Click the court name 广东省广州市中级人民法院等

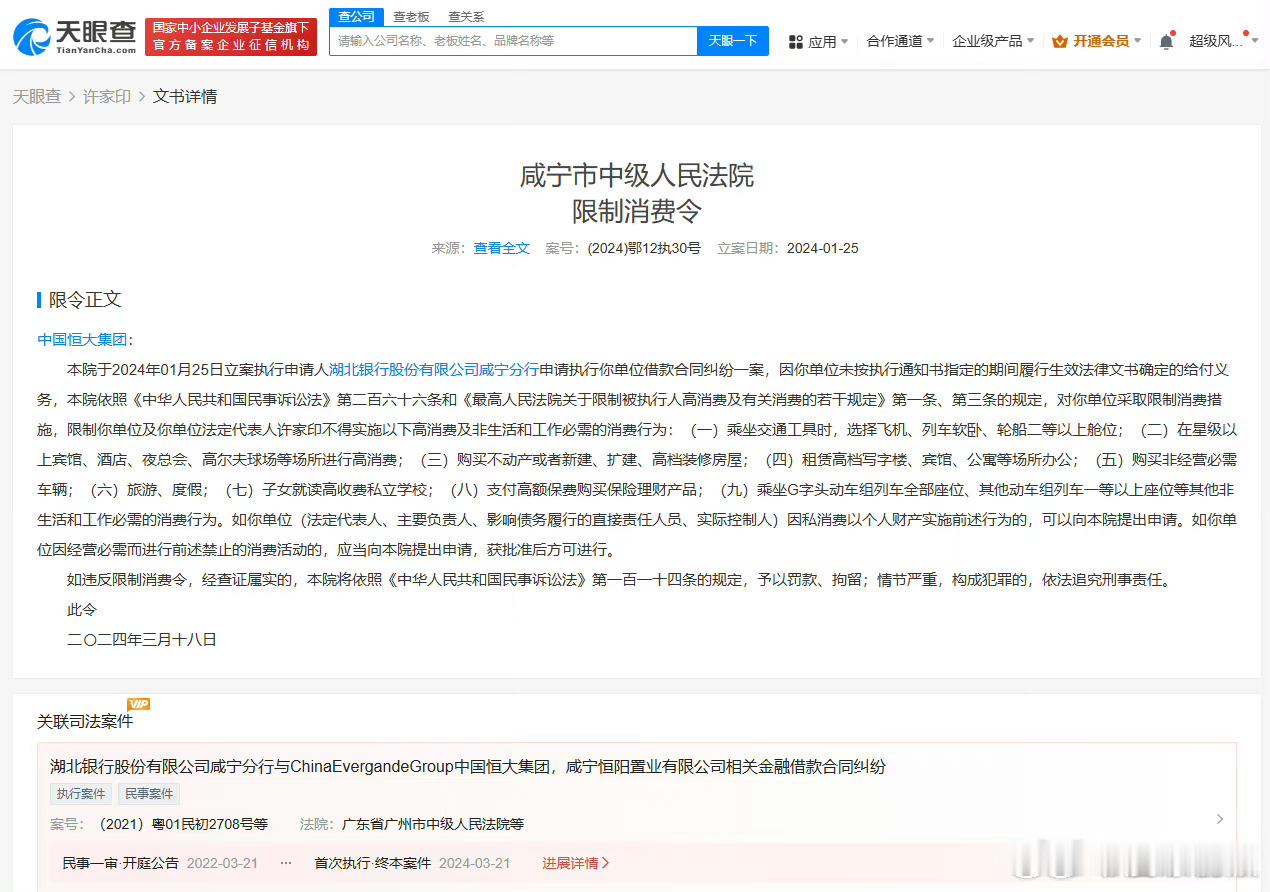[x=433, y=824]
